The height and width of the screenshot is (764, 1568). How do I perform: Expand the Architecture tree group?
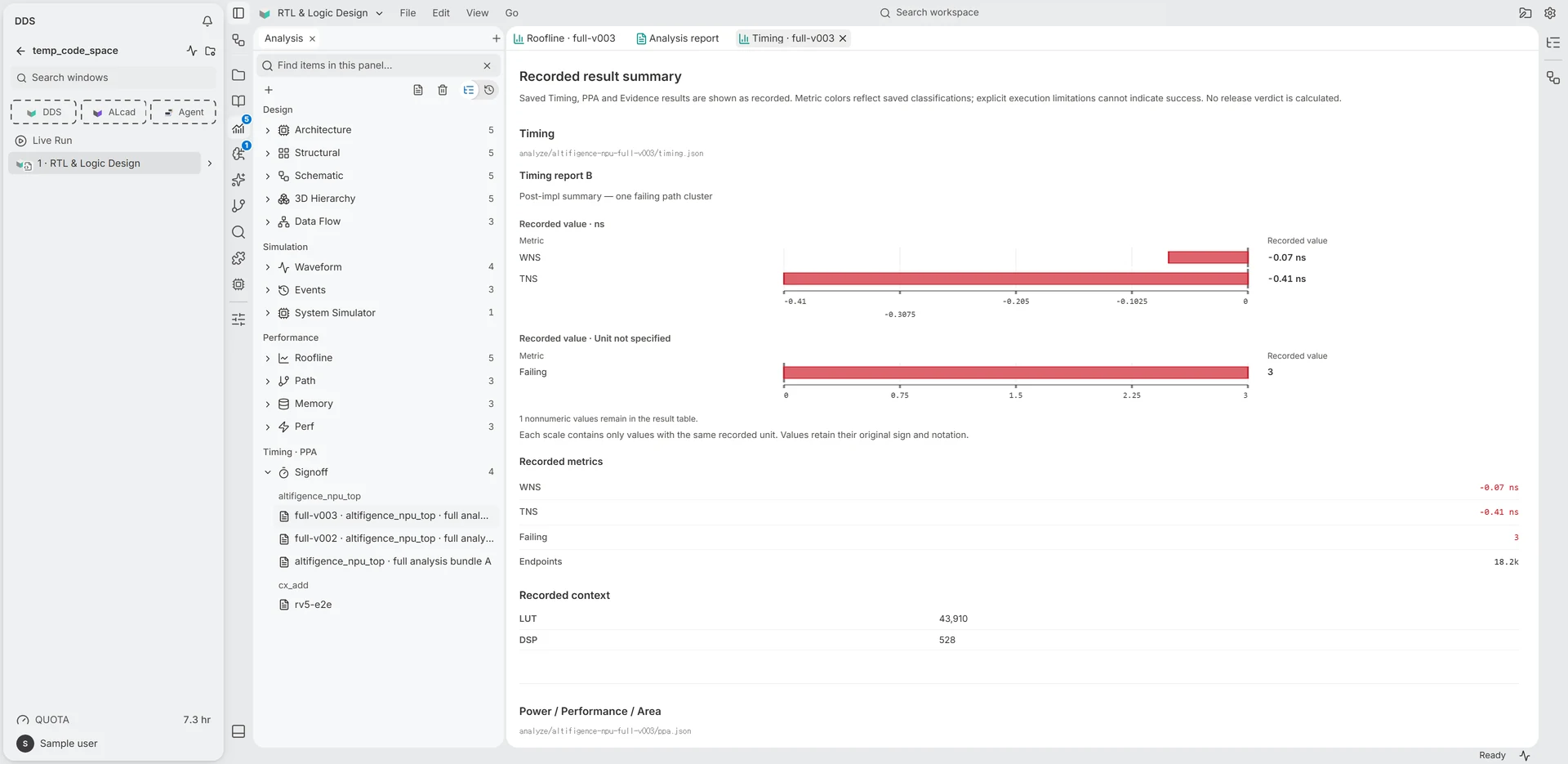[267, 130]
